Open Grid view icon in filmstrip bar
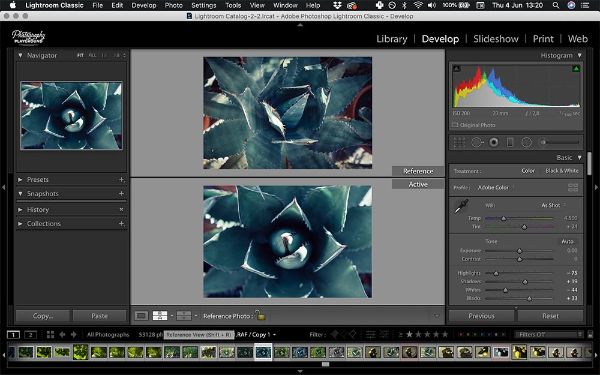 click(50, 334)
